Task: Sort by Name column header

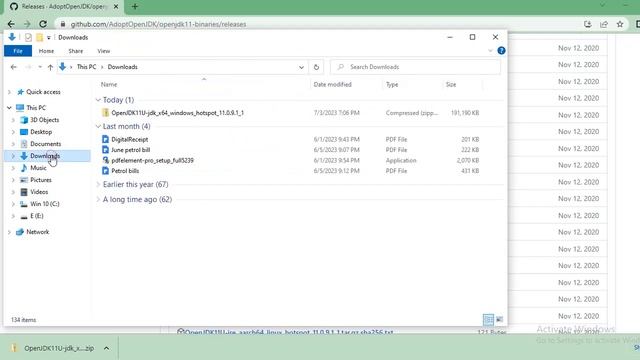Action: point(109,84)
